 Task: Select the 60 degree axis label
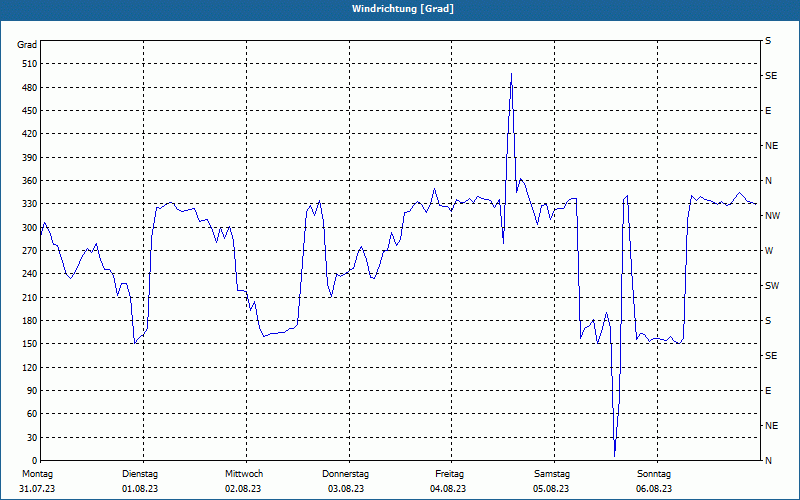(x=33, y=414)
